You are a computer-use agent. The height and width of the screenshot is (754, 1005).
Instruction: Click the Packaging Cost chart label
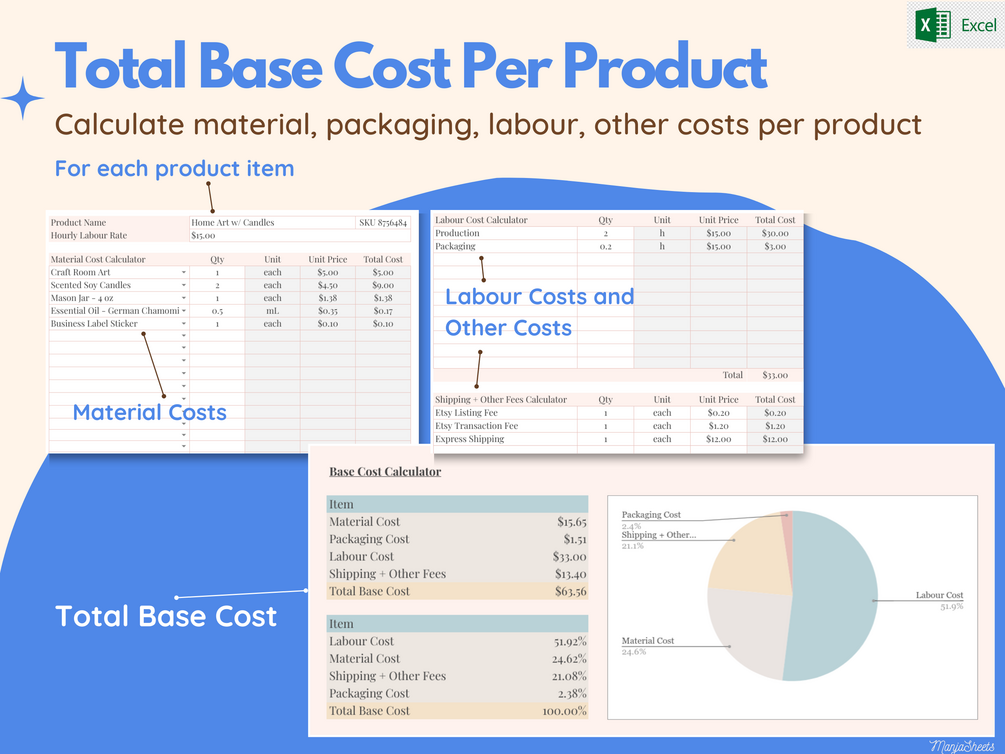[651, 515]
